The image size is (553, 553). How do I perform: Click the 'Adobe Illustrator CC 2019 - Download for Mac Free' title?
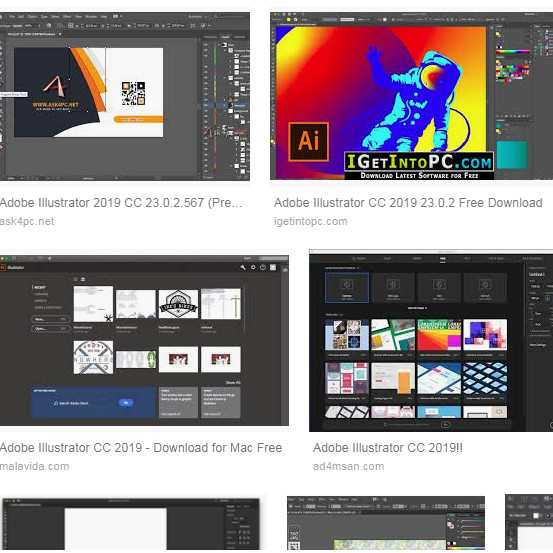coord(141,448)
